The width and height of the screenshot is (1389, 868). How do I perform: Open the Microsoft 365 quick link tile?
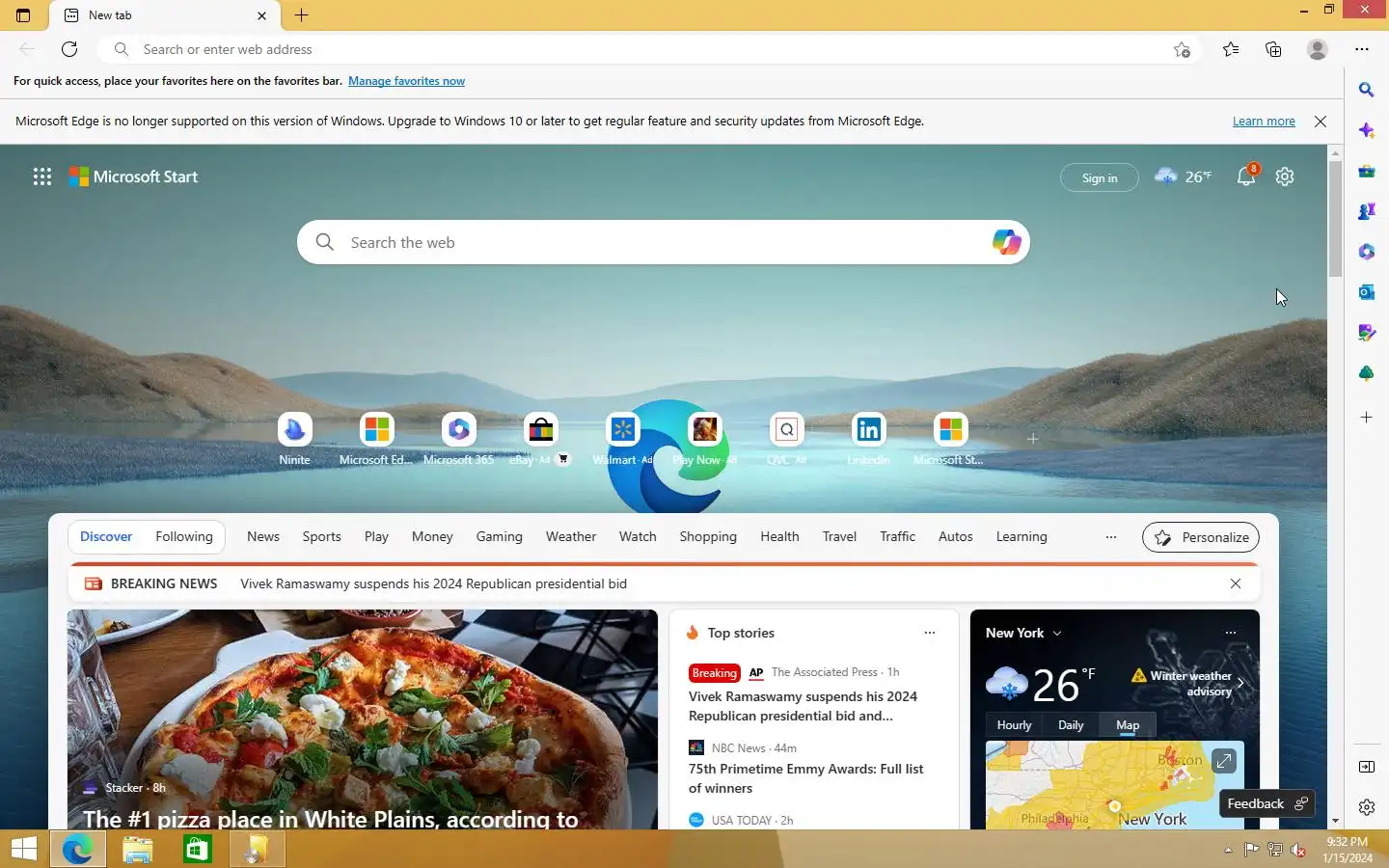(458, 439)
